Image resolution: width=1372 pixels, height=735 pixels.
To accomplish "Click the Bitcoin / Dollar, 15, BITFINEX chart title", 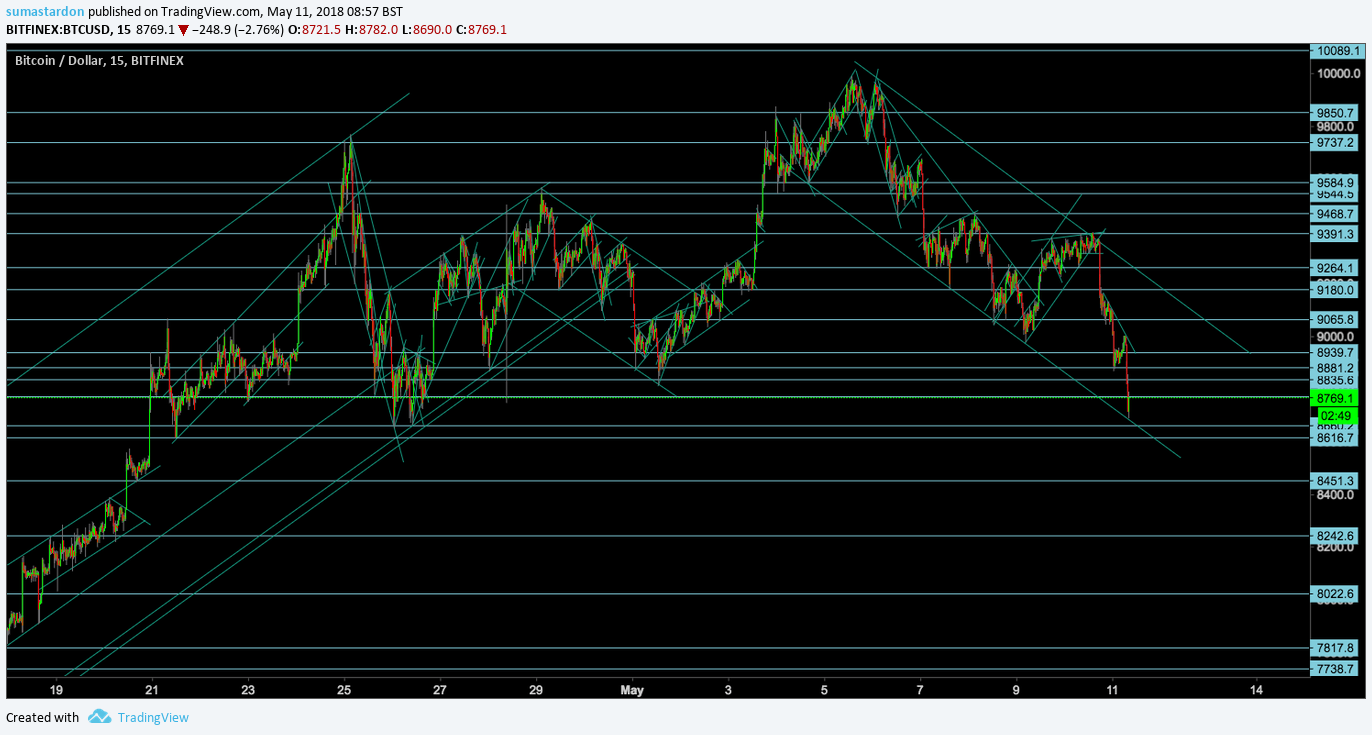I will point(99,60).
